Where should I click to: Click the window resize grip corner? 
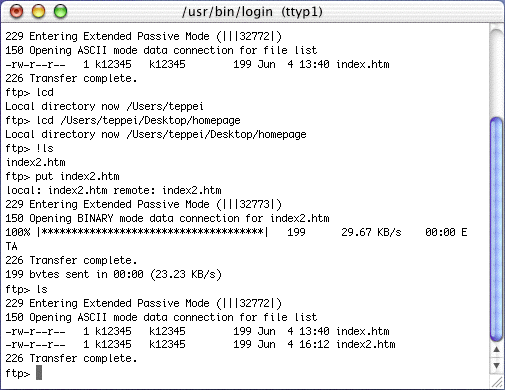(x=497, y=382)
